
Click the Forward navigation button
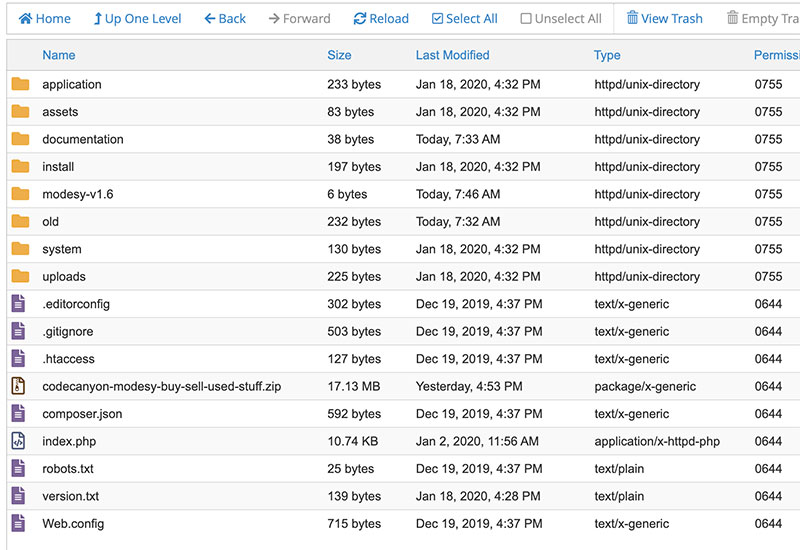point(299,18)
